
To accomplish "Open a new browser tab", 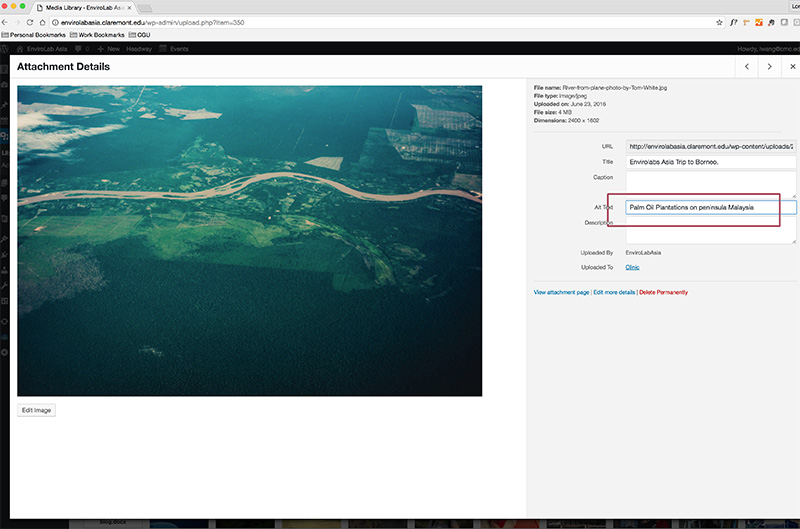I will [145, 8].
